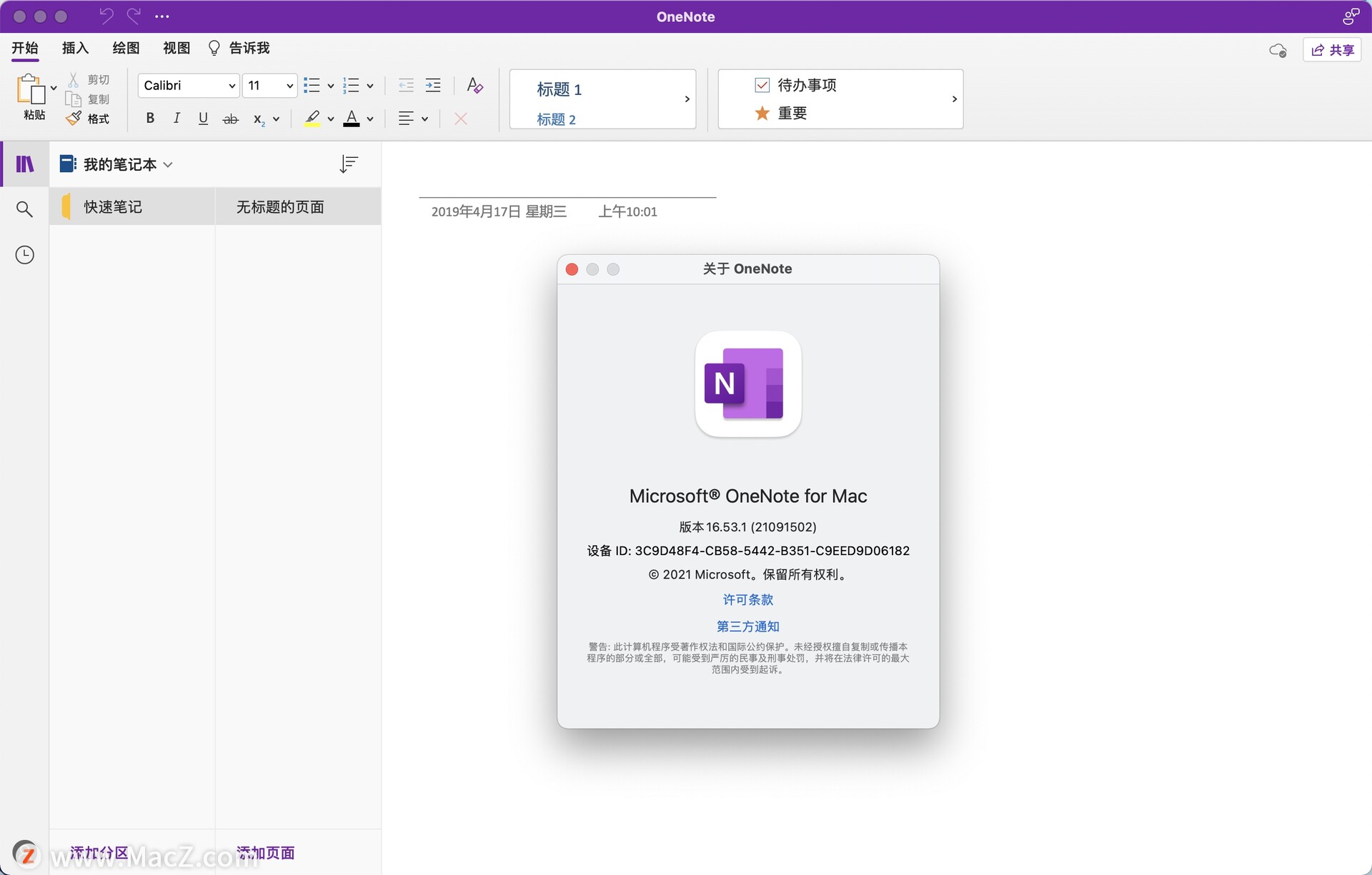Image resolution: width=1372 pixels, height=875 pixels.
Task: Click 添加分区 at bottom
Action: point(99,853)
